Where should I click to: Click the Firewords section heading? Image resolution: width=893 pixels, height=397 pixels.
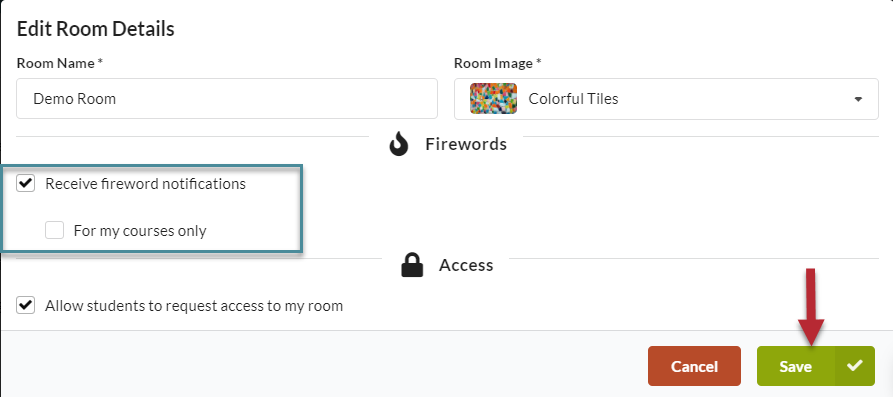click(x=466, y=144)
